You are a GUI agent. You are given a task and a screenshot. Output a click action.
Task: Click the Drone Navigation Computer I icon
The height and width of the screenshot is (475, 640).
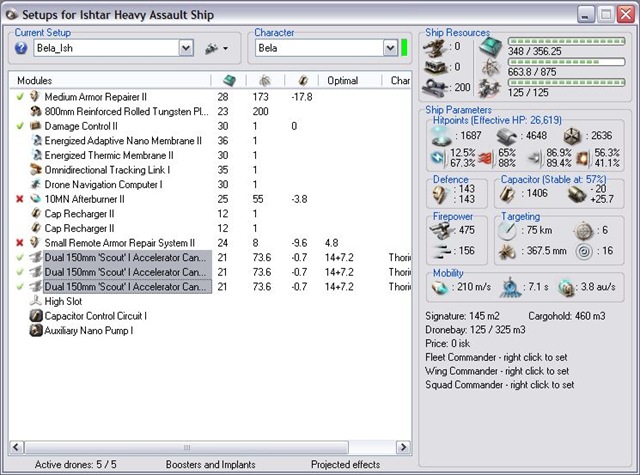(x=36, y=184)
